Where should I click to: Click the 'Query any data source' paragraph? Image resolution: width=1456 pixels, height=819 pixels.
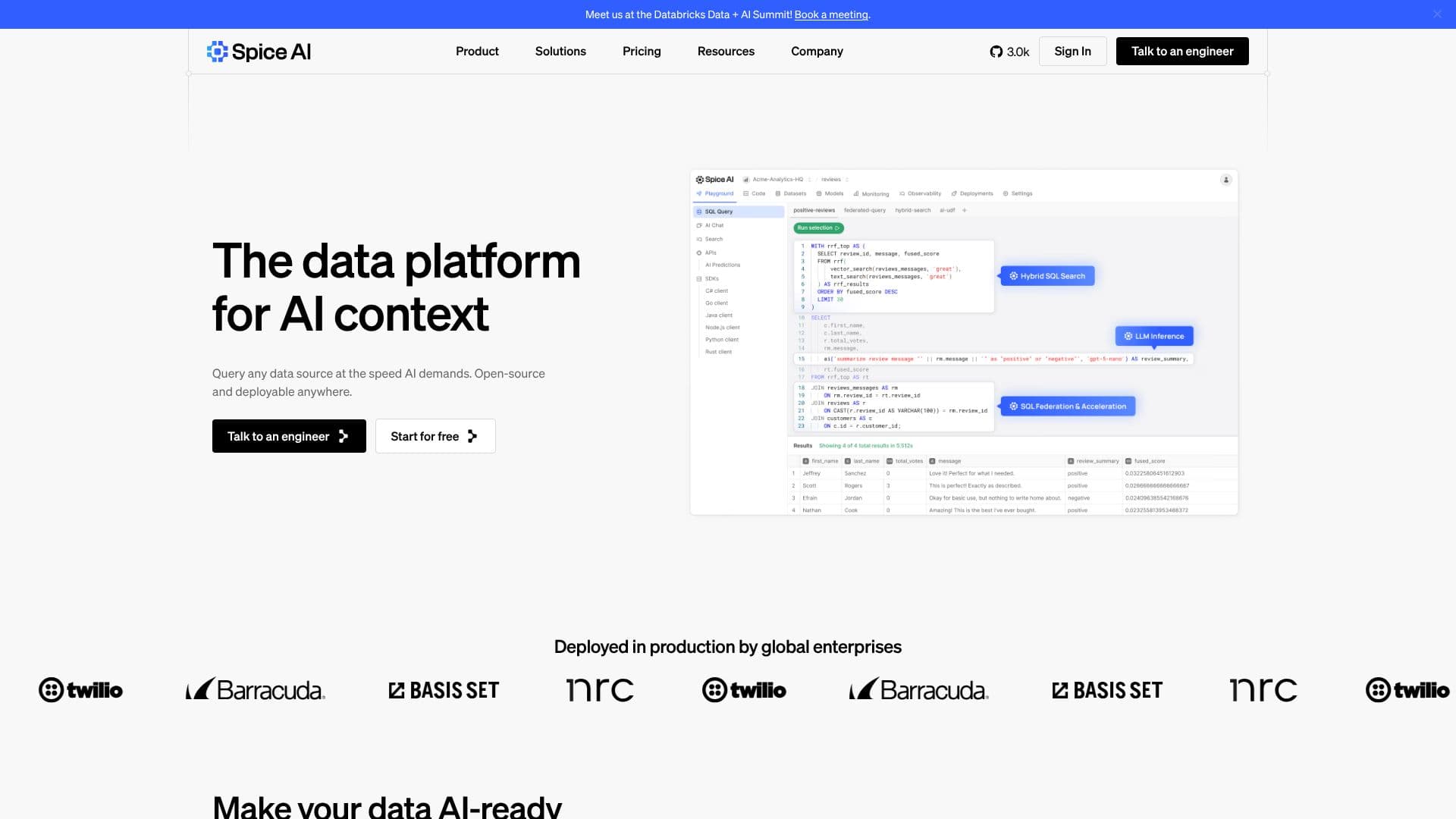(x=378, y=382)
